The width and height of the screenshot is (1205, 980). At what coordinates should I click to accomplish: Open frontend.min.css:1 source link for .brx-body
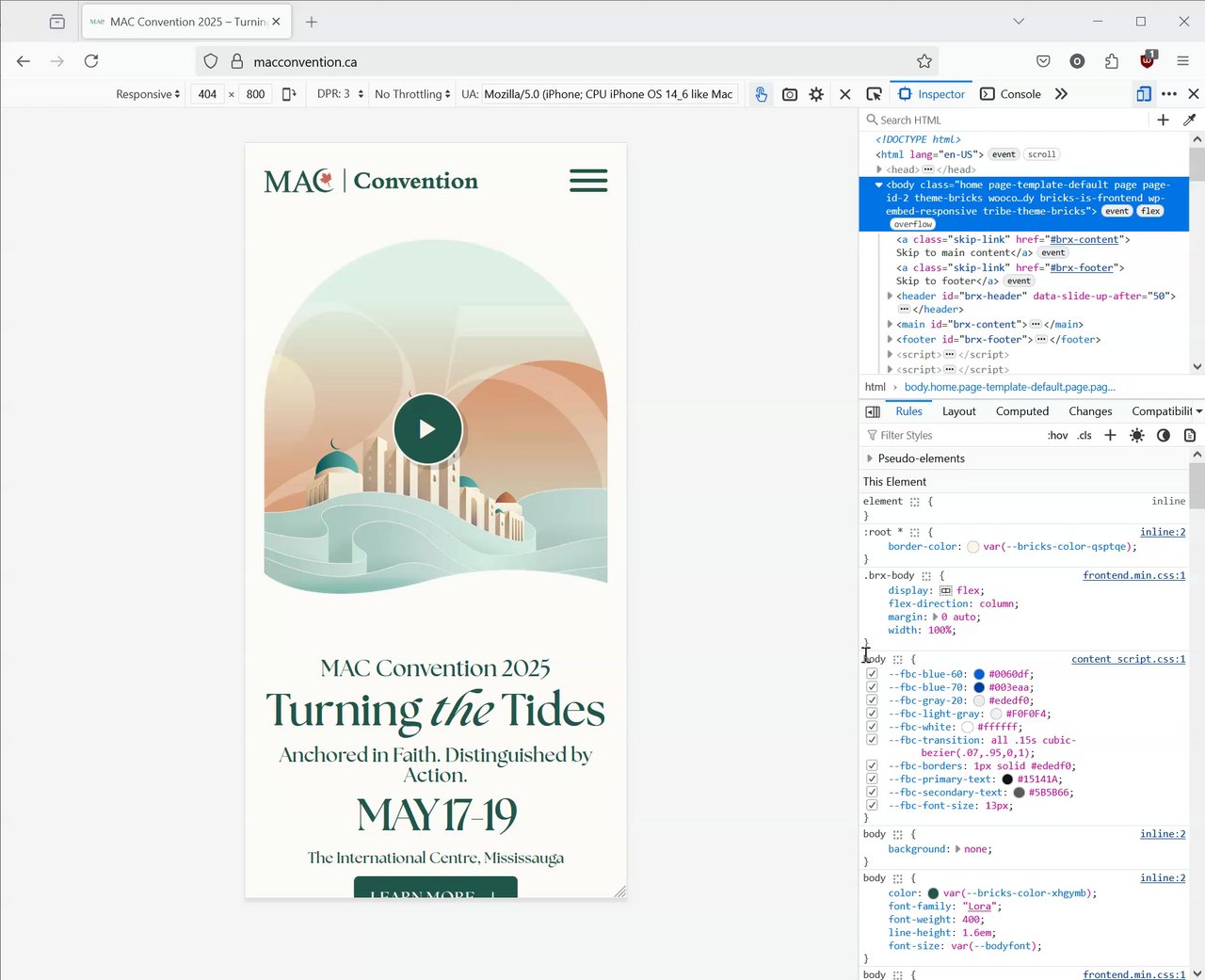[x=1133, y=575]
